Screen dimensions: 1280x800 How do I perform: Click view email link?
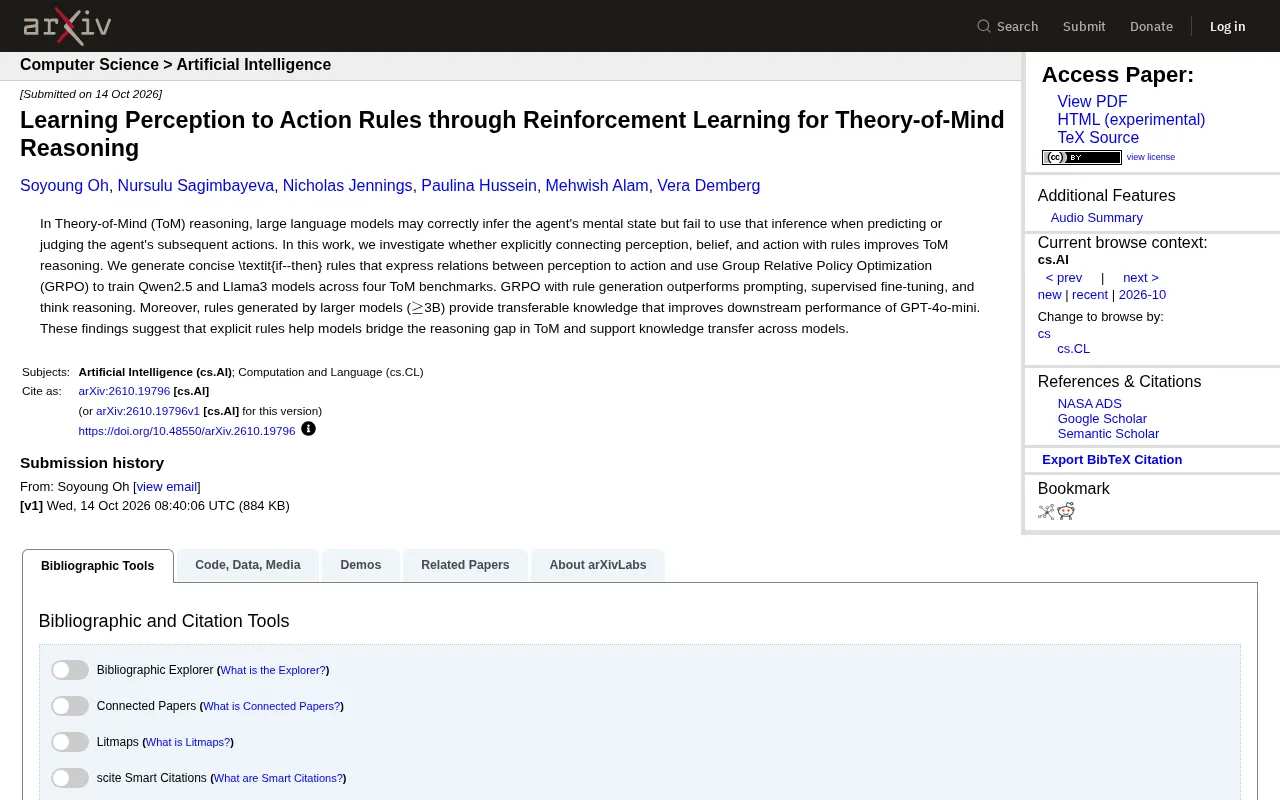tap(167, 487)
